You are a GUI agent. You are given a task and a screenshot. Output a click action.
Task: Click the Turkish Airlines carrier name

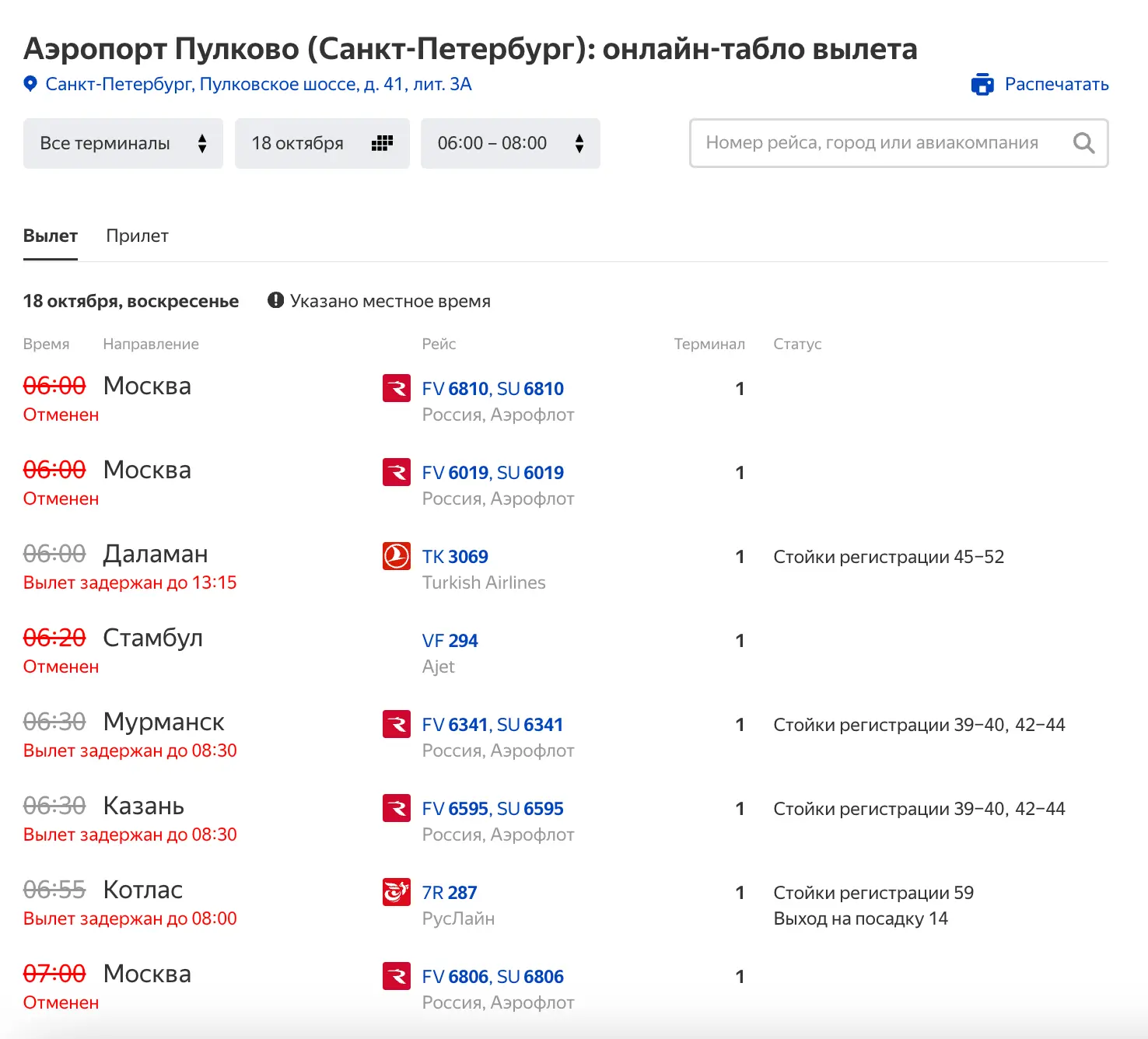[x=484, y=582]
